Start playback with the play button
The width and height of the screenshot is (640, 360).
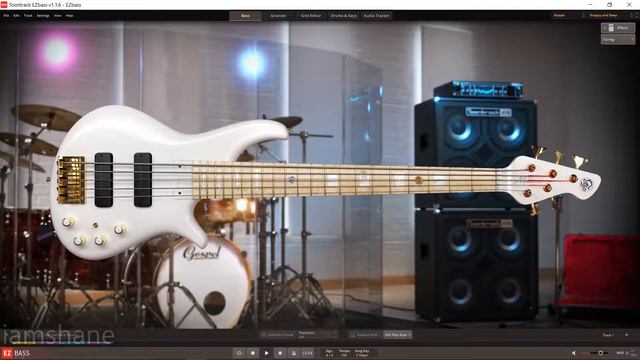pos(267,353)
